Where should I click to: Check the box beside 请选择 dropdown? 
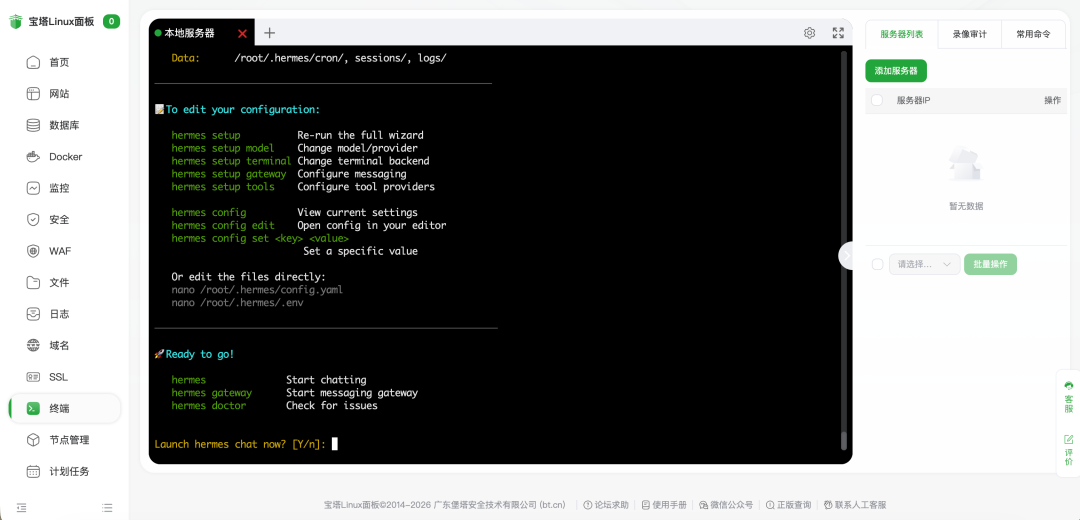pyautogui.click(x=878, y=264)
